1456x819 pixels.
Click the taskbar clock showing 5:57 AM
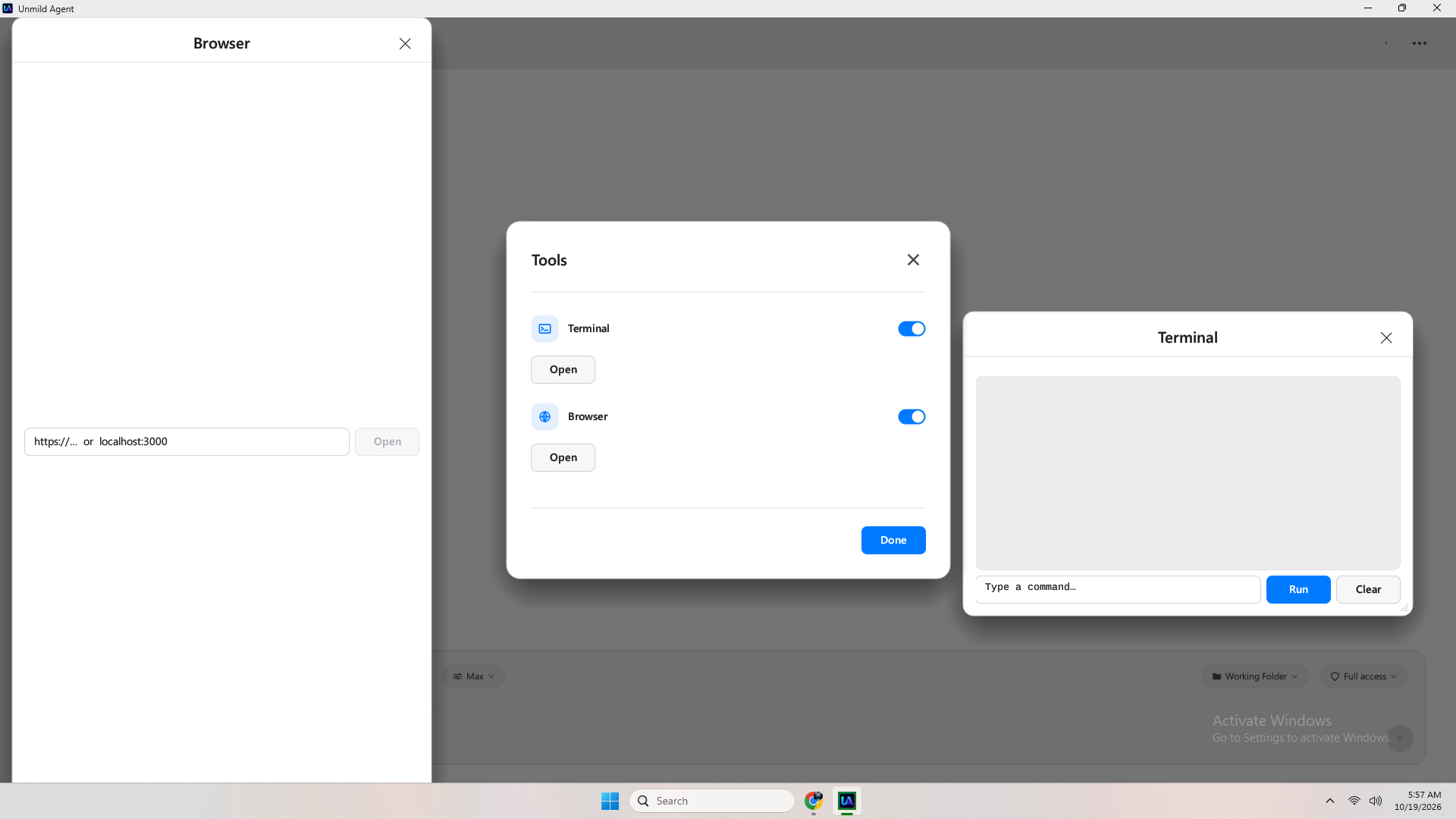point(1417,801)
